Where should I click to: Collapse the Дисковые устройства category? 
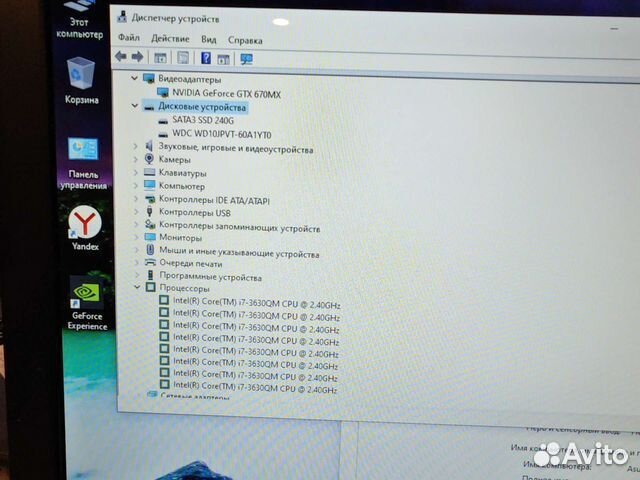click(135, 106)
